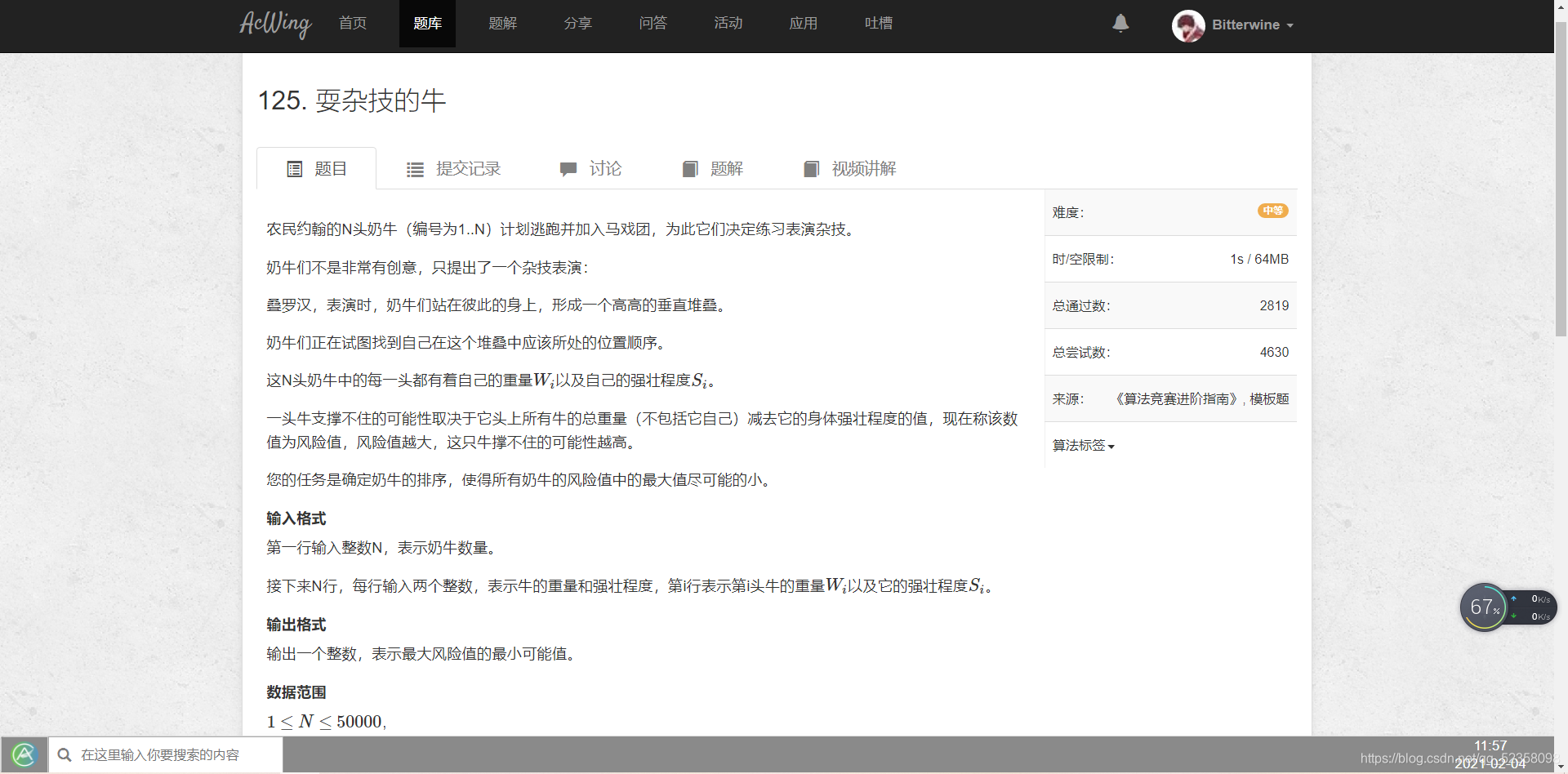Screen dimensions: 1568x774
Task: Open the notification bell
Action: pos(1120,24)
